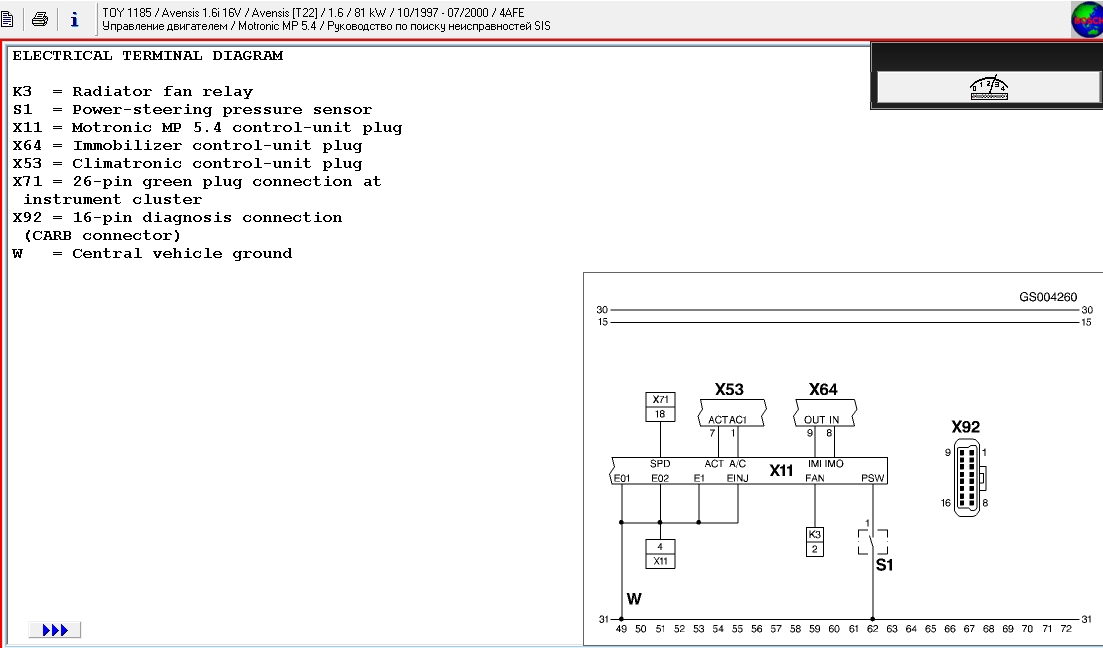Image resolution: width=1103 pixels, height=648 pixels.
Task: Click the Bosch globe logo
Action: [1086, 20]
